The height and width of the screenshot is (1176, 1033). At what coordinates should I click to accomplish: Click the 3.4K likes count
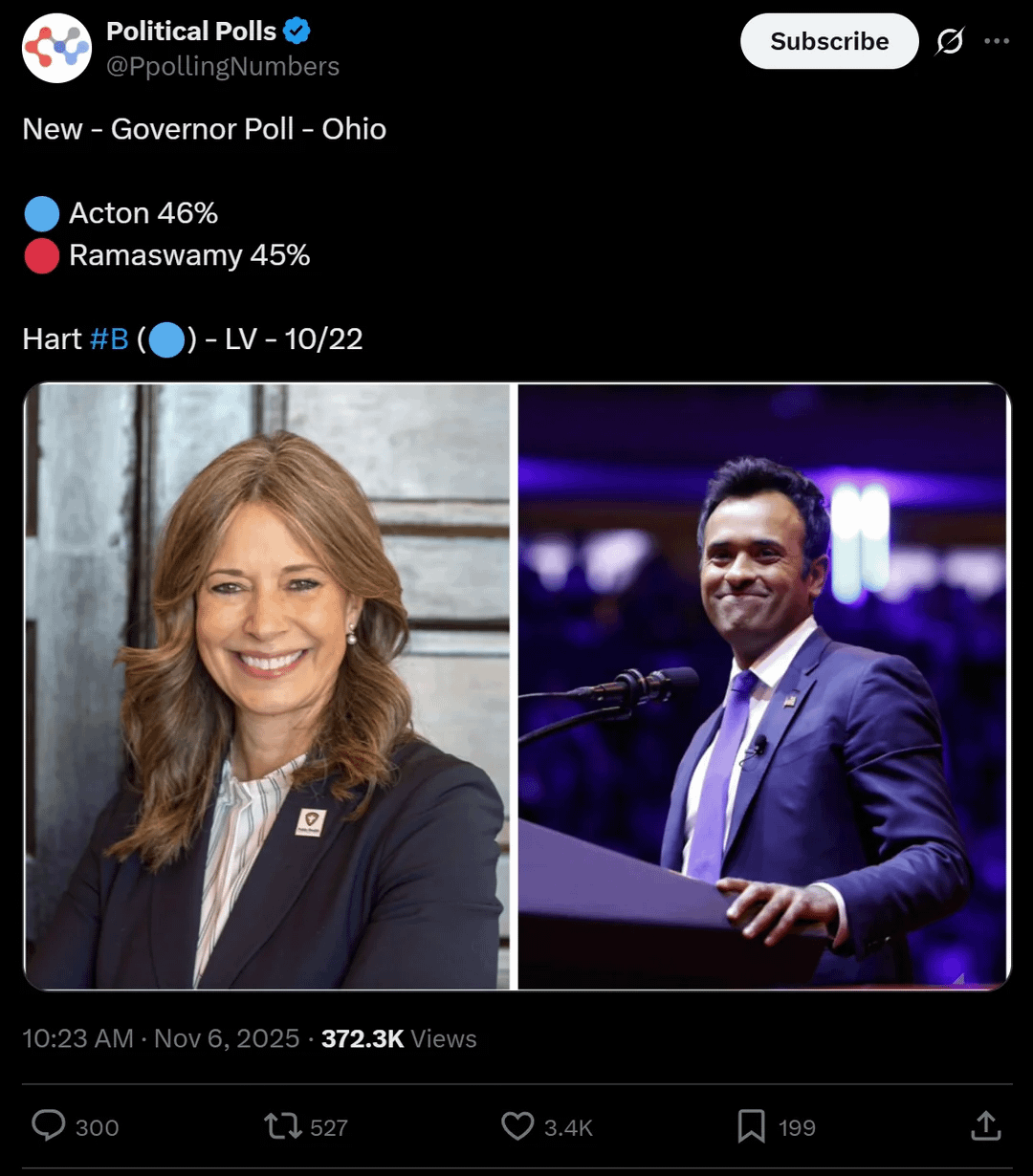(569, 1128)
